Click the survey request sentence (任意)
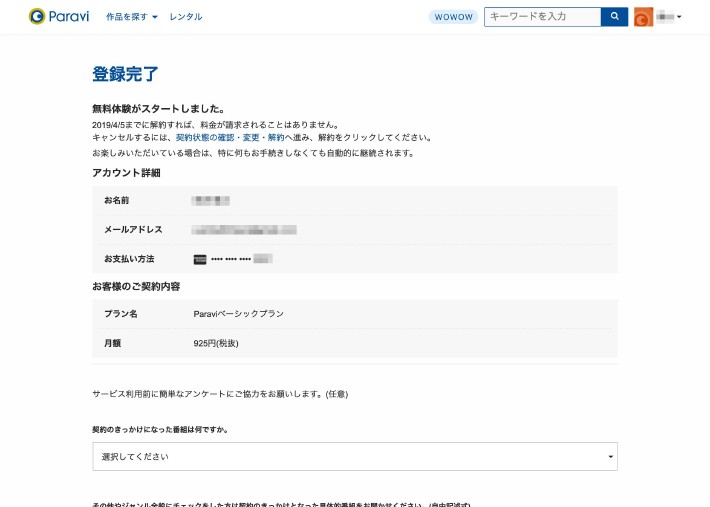Viewport: 710px width, 507px height. point(220,394)
